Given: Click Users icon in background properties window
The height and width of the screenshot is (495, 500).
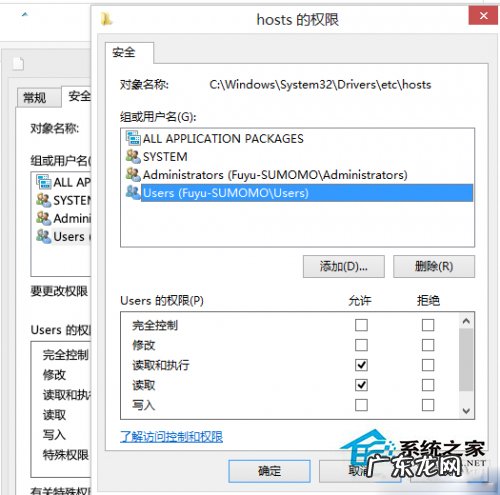Looking at the screenshot, I should click(44, 236).
